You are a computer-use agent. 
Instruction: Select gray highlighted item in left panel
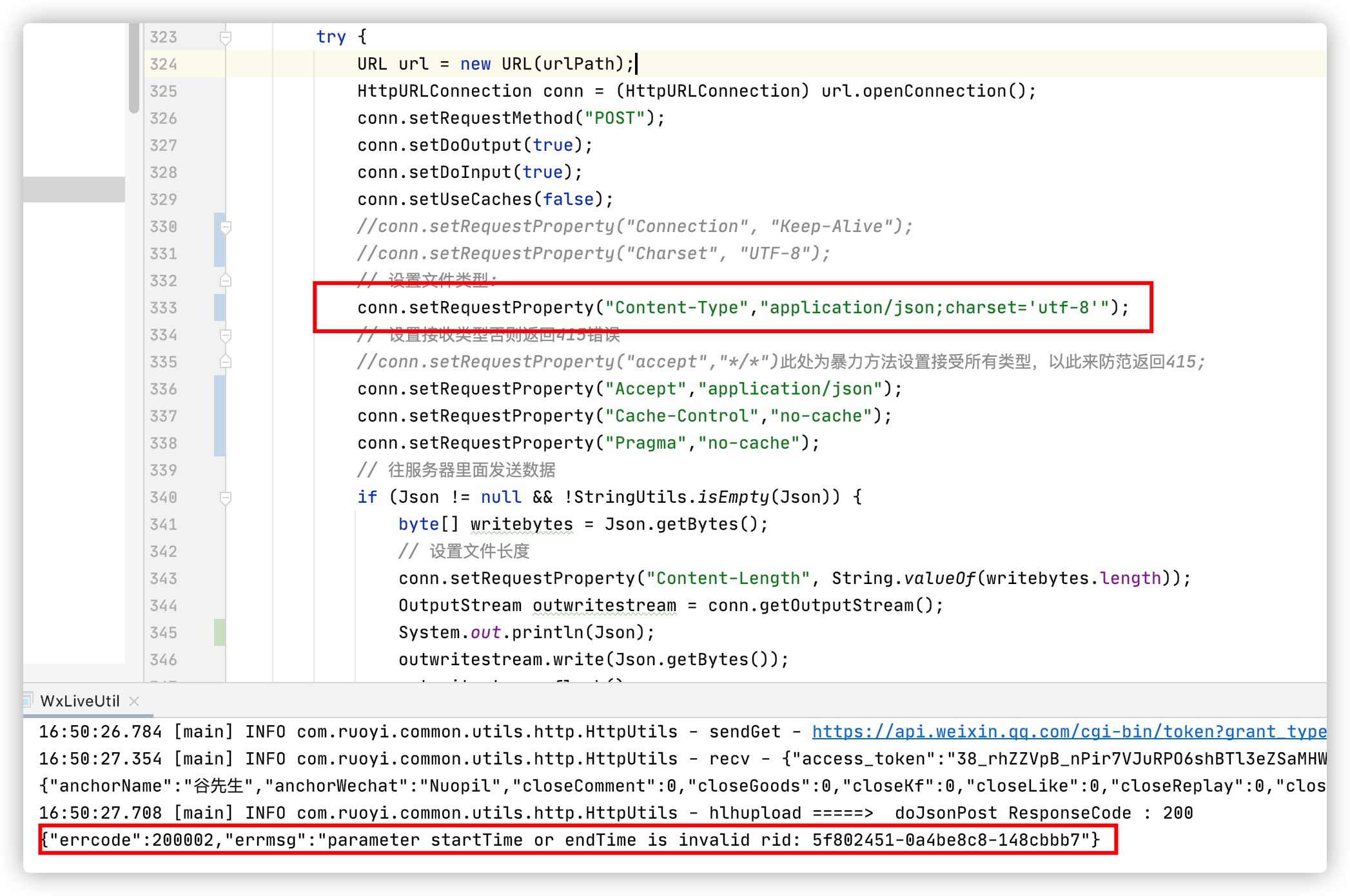click(x=74, y=190)
